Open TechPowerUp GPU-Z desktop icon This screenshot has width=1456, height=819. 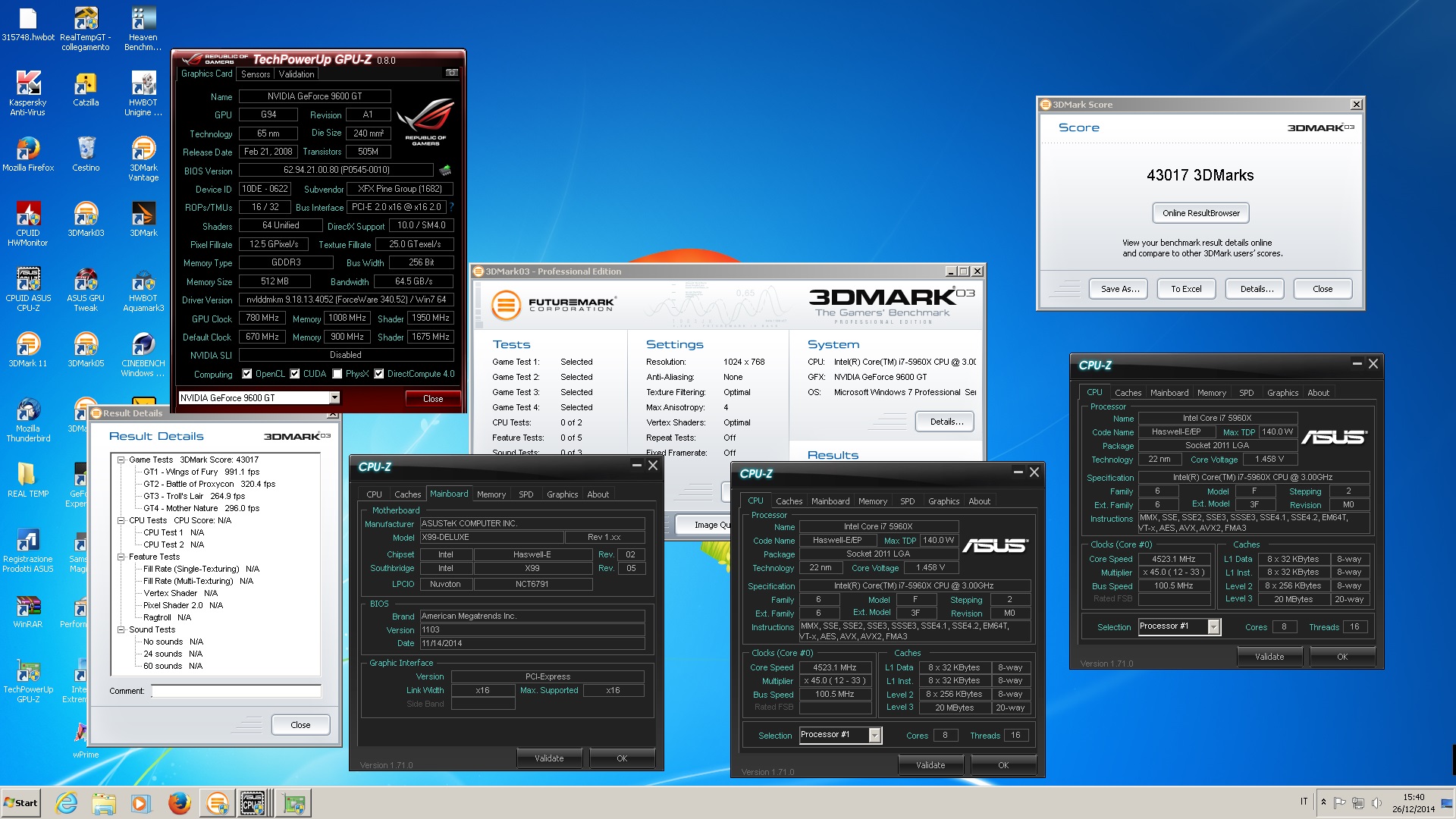click(x=28, y=681)
